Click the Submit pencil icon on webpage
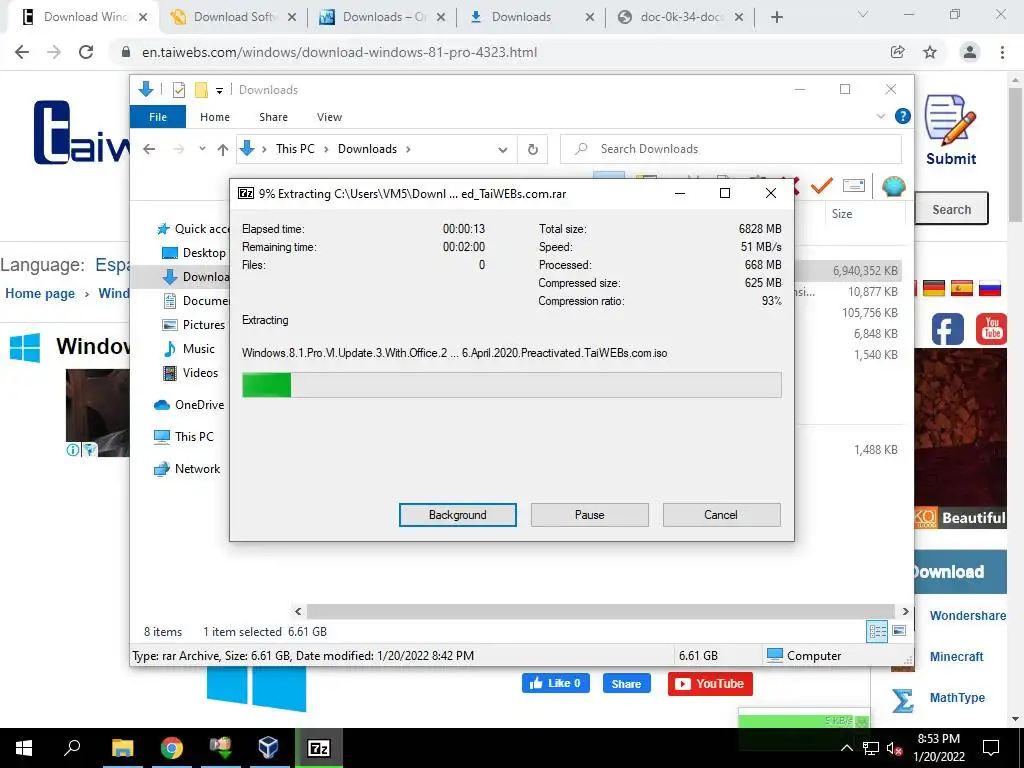Image resolution: width=1024 pixels, height=768 pixels. [950, 120]
